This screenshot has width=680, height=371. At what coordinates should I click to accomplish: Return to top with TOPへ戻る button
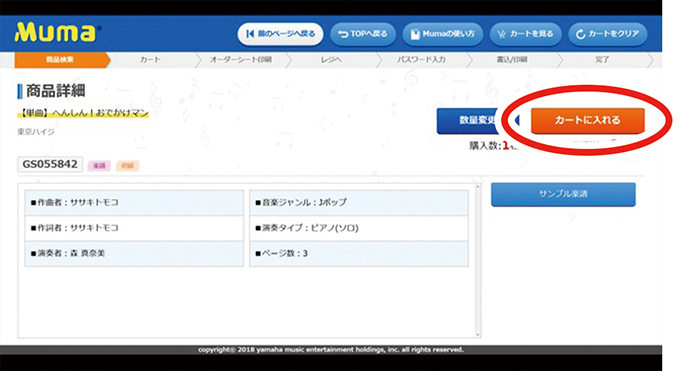(363, 34)
